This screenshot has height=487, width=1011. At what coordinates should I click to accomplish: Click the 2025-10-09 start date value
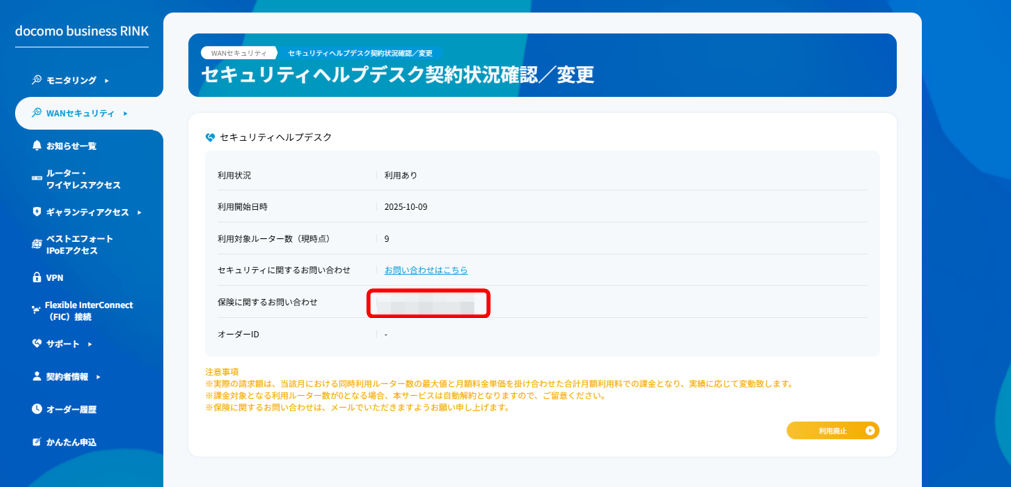406,206
